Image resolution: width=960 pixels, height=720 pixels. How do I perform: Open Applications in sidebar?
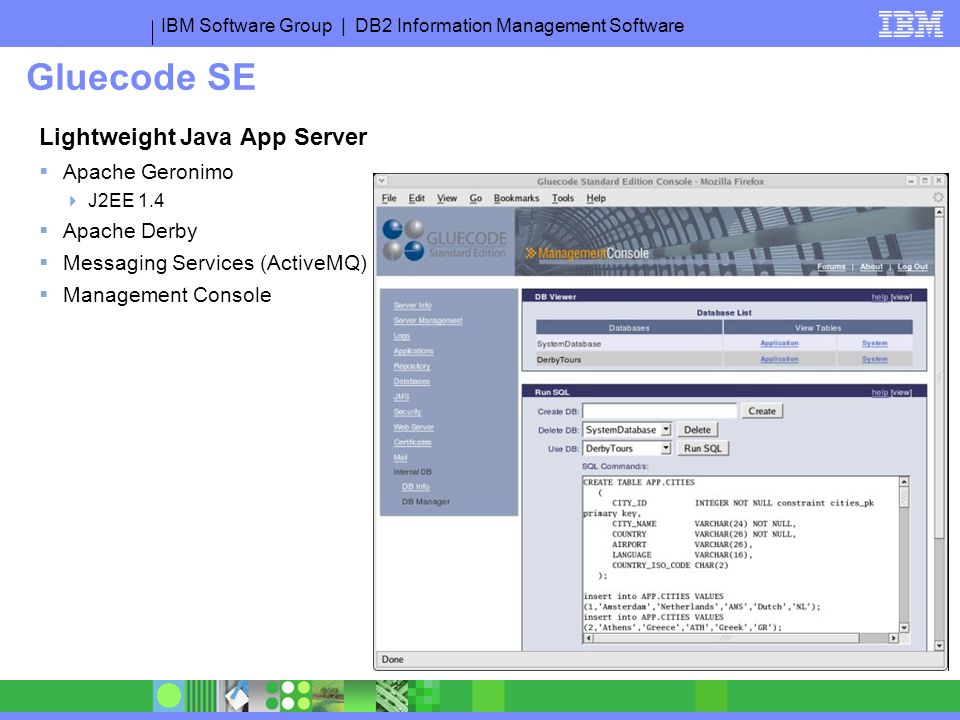pos(413,351)
